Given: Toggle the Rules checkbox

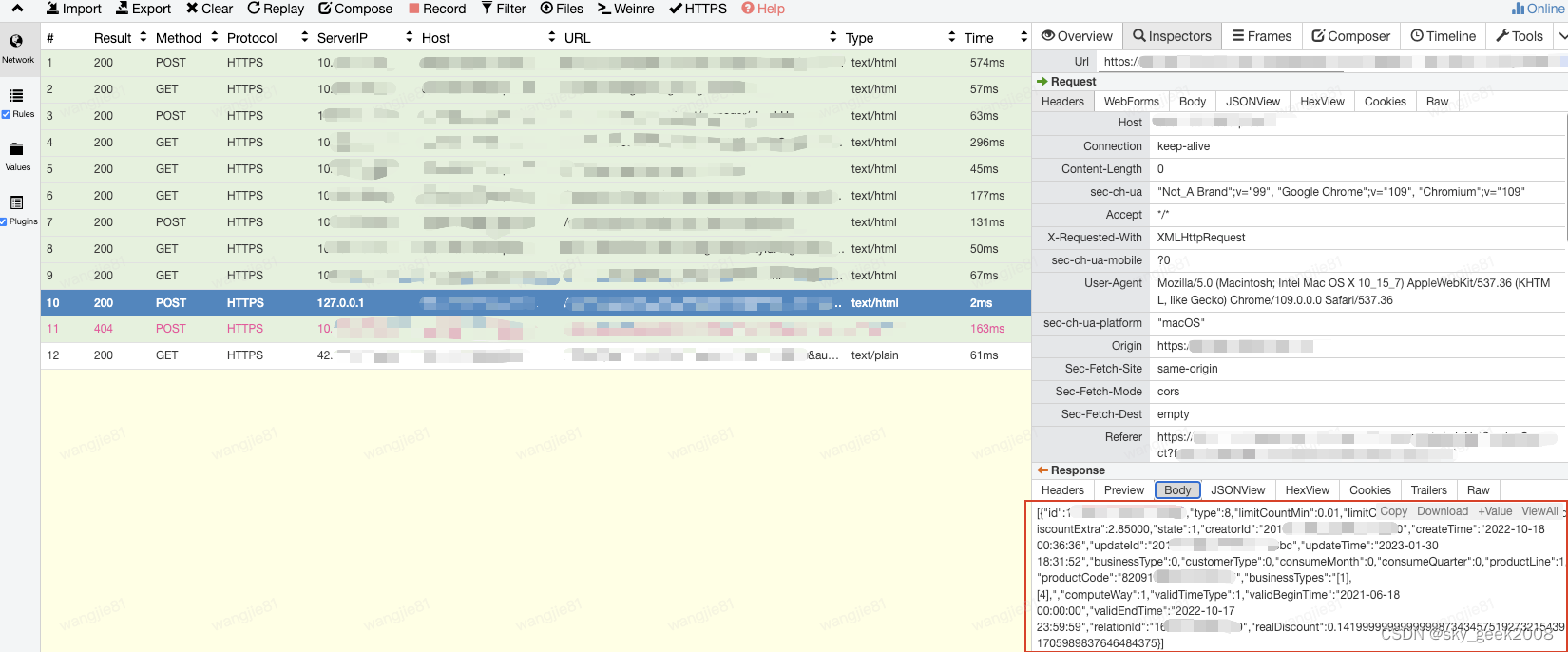Looking at the screenshot, I should coord(6,114).
